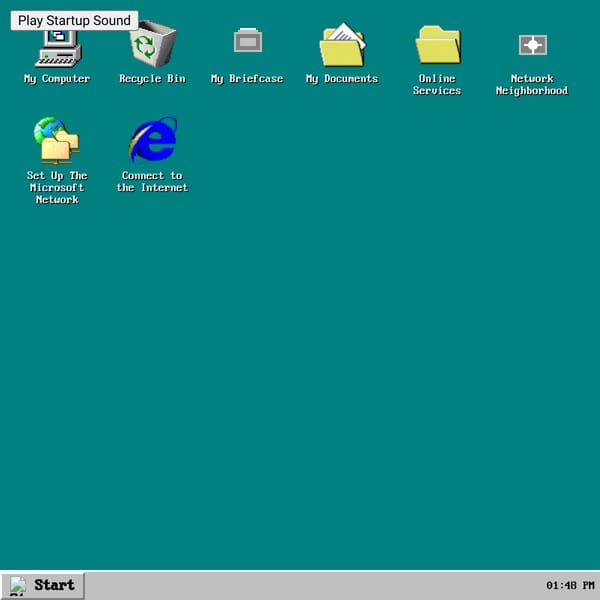Select the Network Neighborhood icon

coord(533,45)
